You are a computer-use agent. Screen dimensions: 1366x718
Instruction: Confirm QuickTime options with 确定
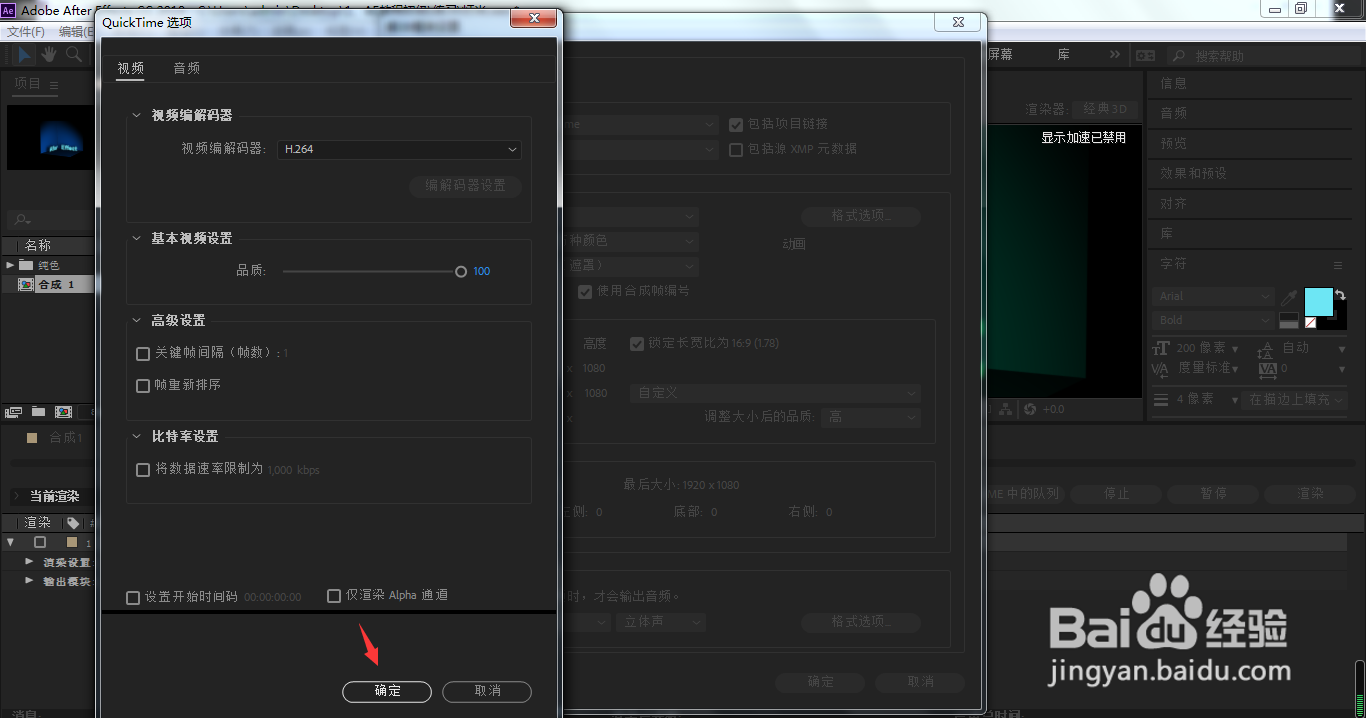tap(387, 691)
